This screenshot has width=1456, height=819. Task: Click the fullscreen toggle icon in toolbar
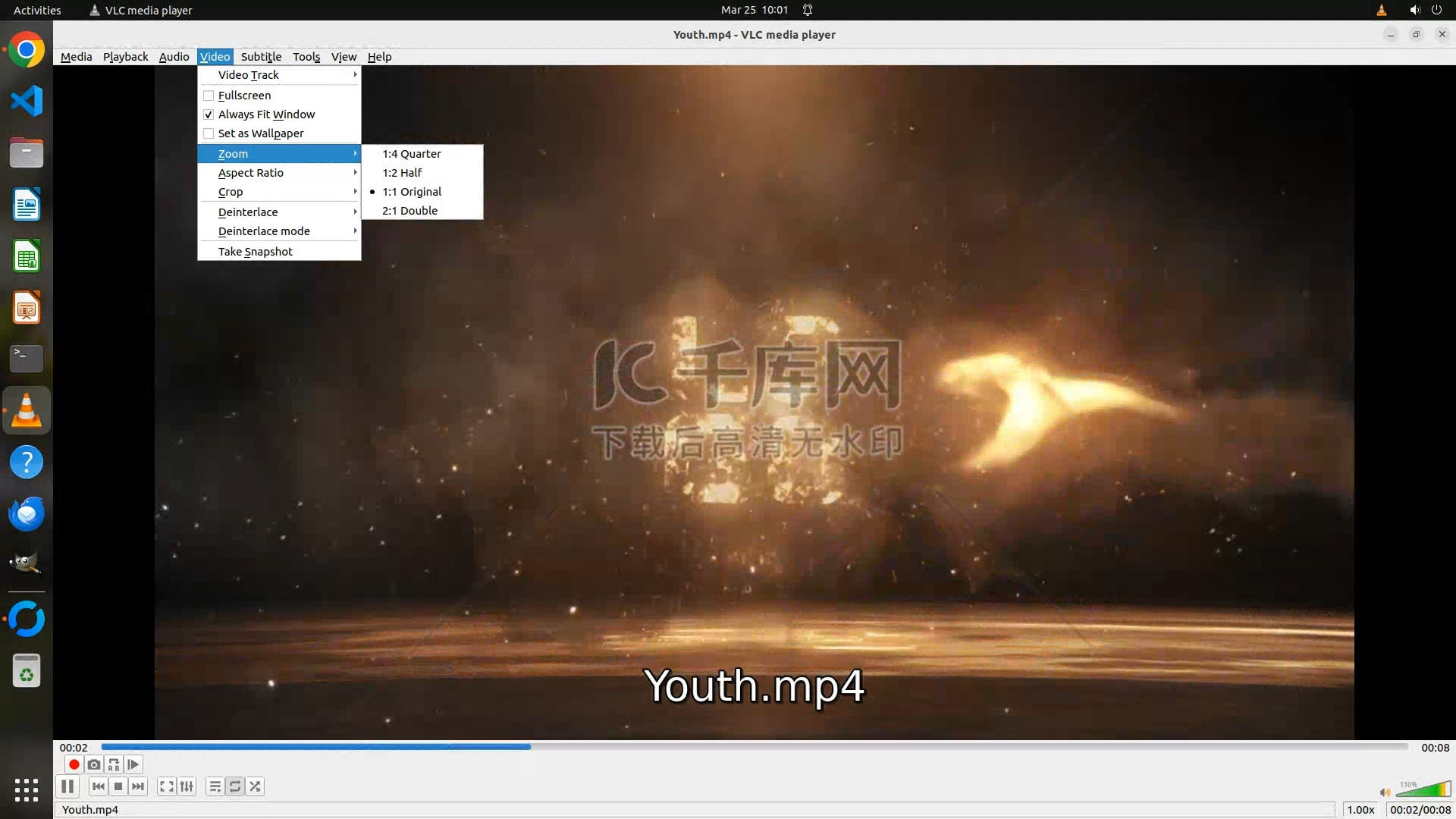coord(167,786)
